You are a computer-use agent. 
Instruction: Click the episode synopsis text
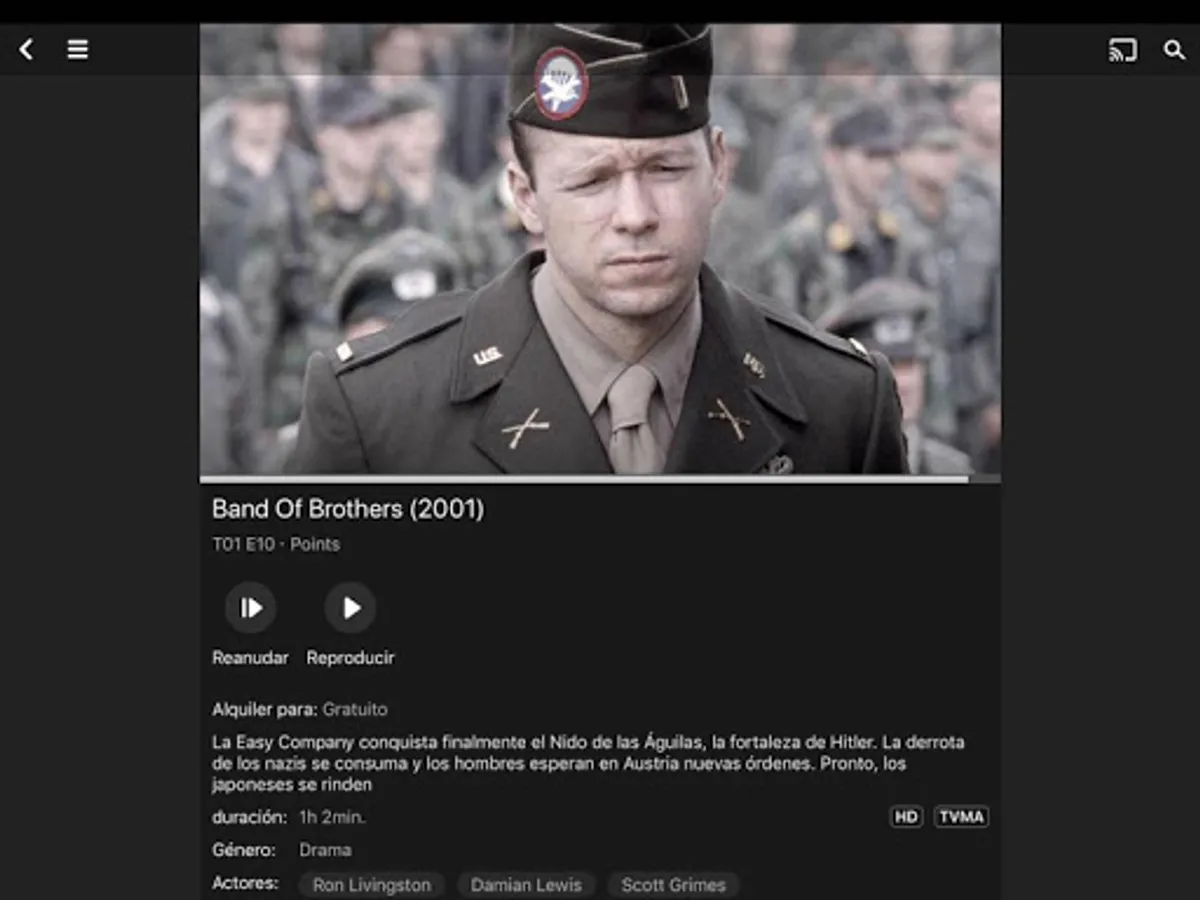coord(588,764)
